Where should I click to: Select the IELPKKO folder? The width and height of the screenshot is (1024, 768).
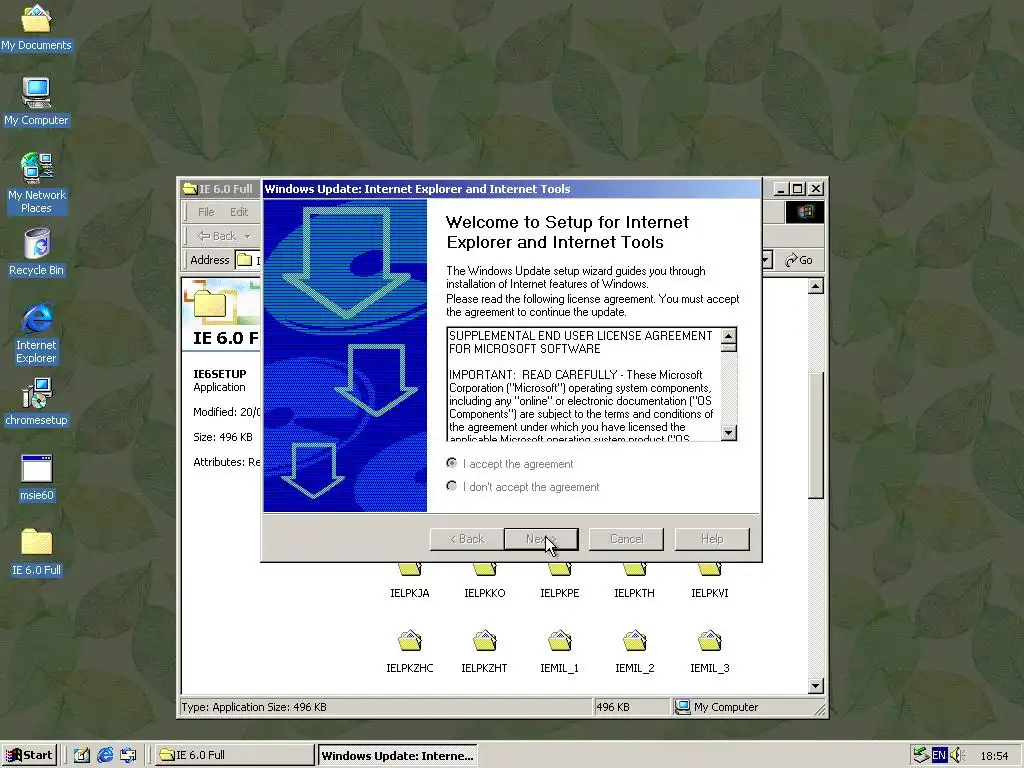[x=485, y=579]
